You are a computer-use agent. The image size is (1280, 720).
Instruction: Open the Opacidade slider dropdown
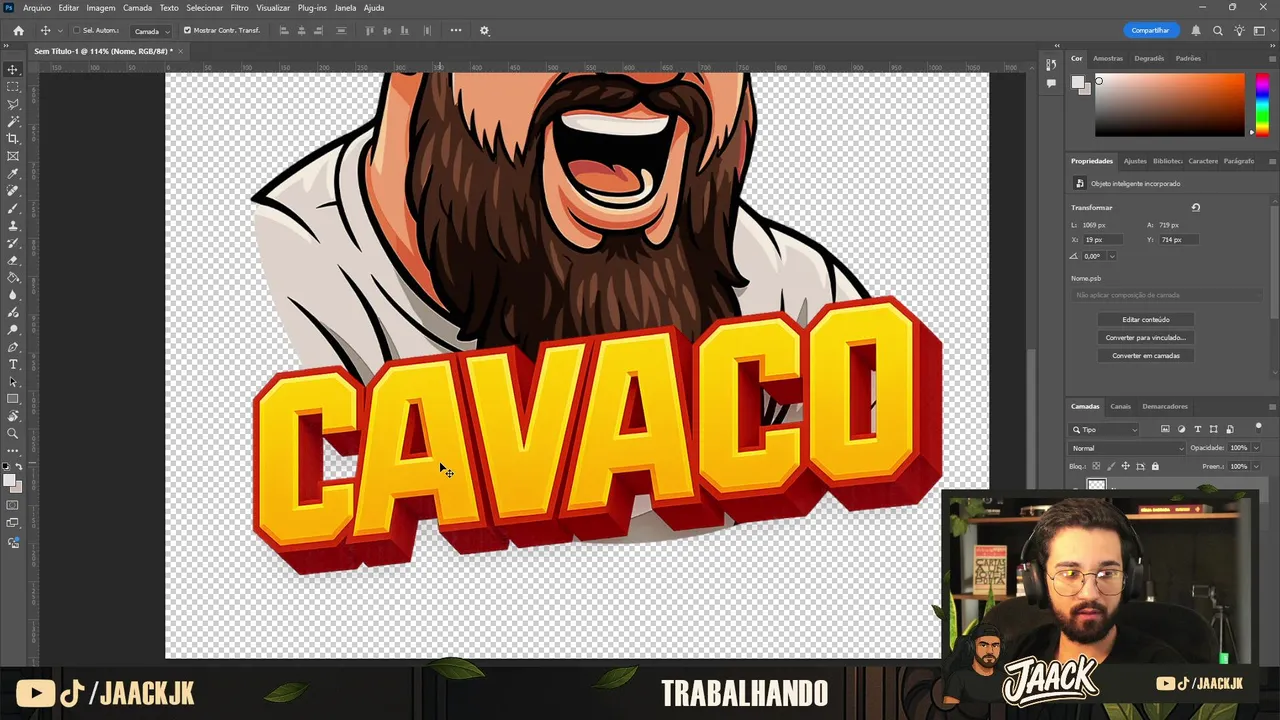[1256, 448]
